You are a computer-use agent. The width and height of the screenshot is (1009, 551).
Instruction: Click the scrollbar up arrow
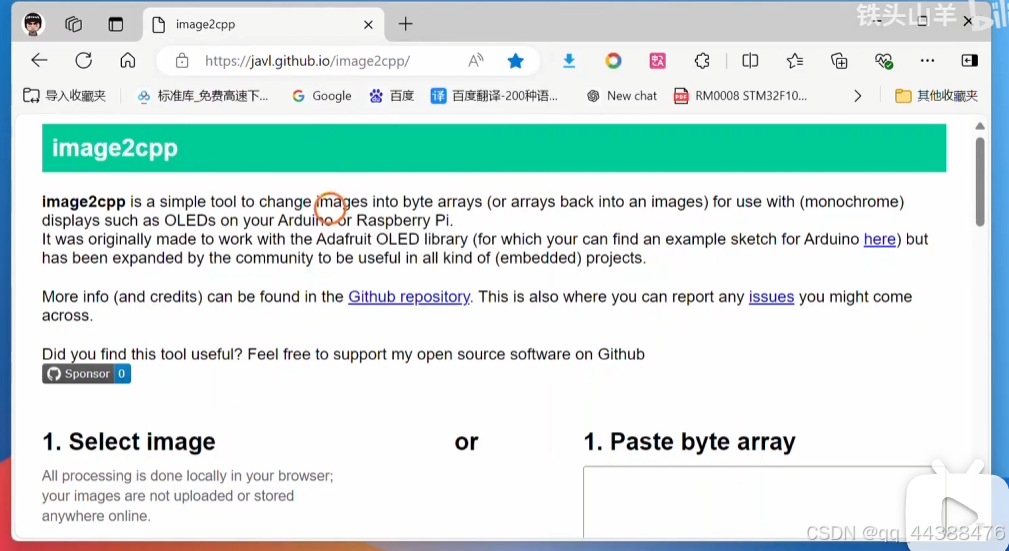[x=979, y=126]
